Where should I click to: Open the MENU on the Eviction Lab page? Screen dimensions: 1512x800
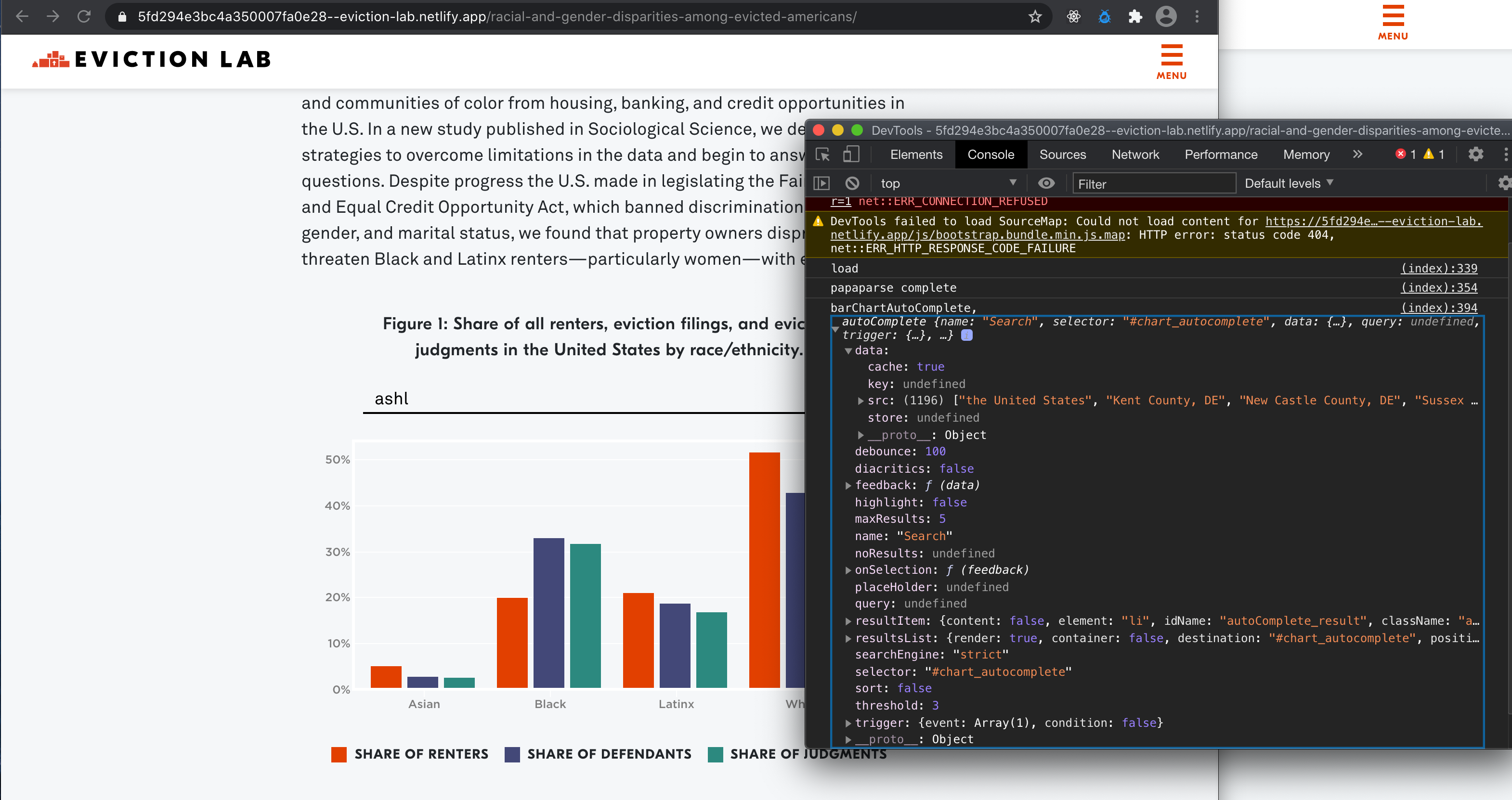click(x=1171, y=62)
